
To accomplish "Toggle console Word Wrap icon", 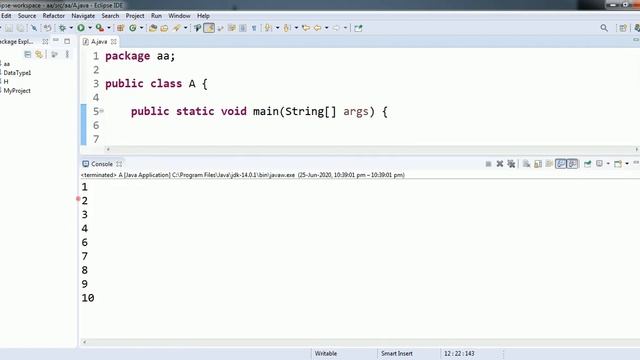I will (x=549, y=164).
